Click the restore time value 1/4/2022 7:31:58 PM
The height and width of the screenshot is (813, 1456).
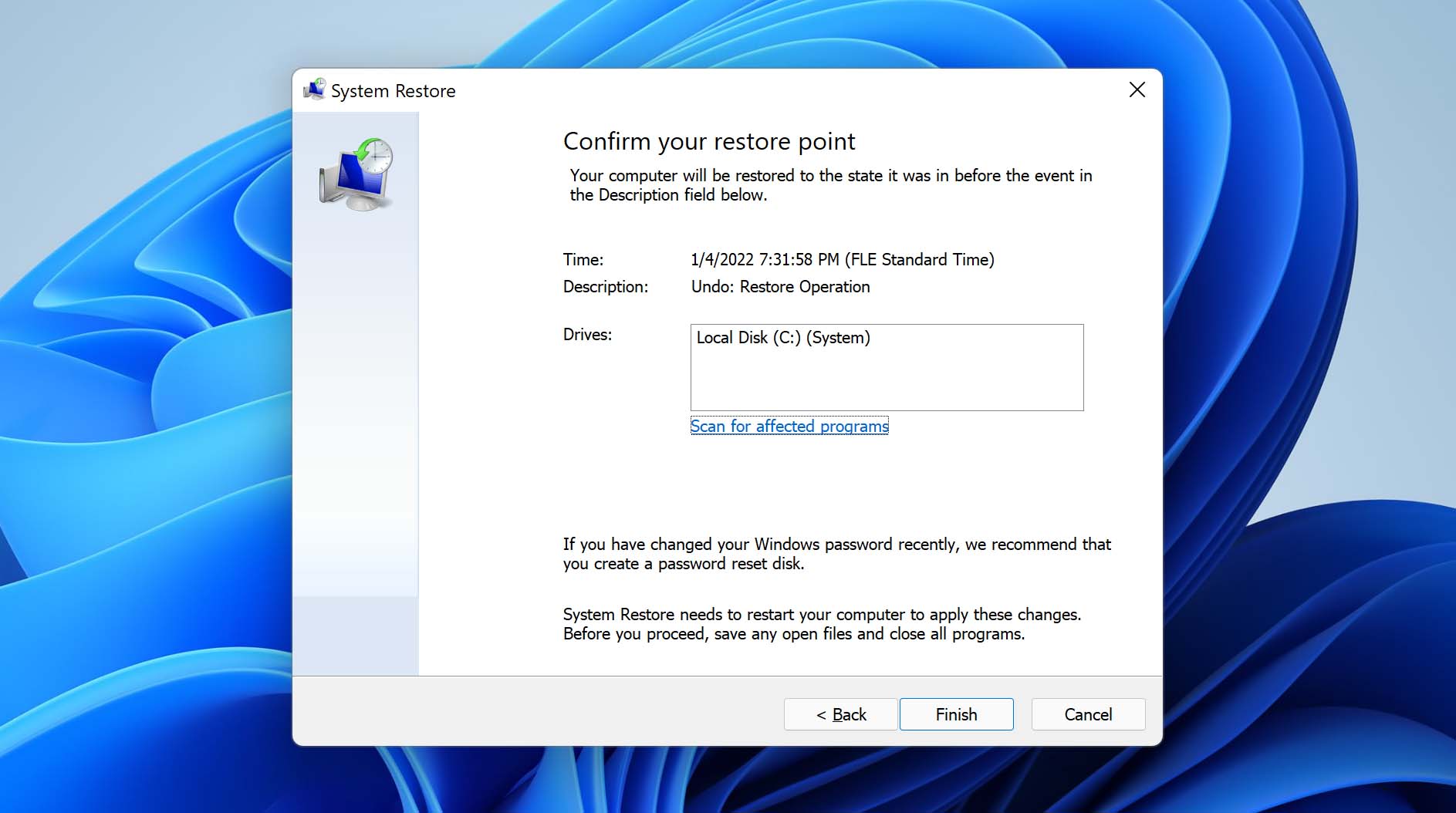[x=843, y=260]
